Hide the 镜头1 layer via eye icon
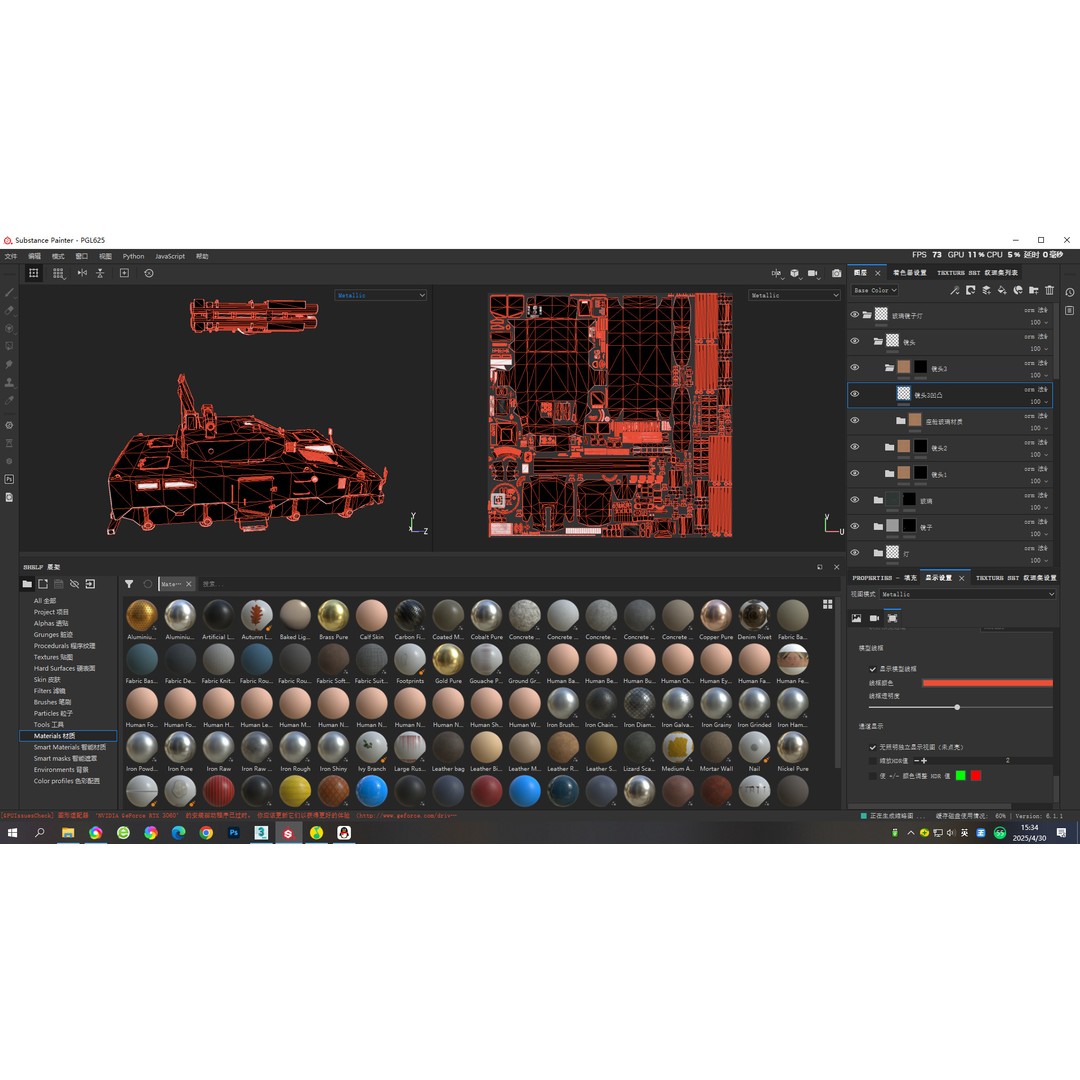Image resolution: width=1080 pixels, height=1080 pixels. click(x=855, y=473)
